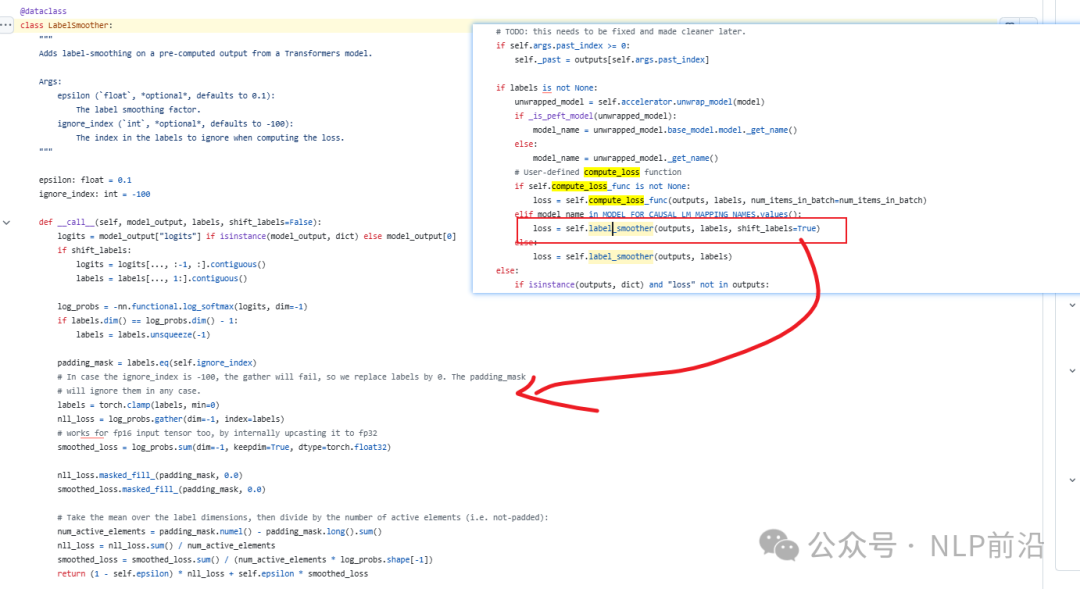Screen dimensions: 1080x589
Task: Click the 'if labels.dim() == log_probs.dim() - 1:' line
Action: point(147,320)
